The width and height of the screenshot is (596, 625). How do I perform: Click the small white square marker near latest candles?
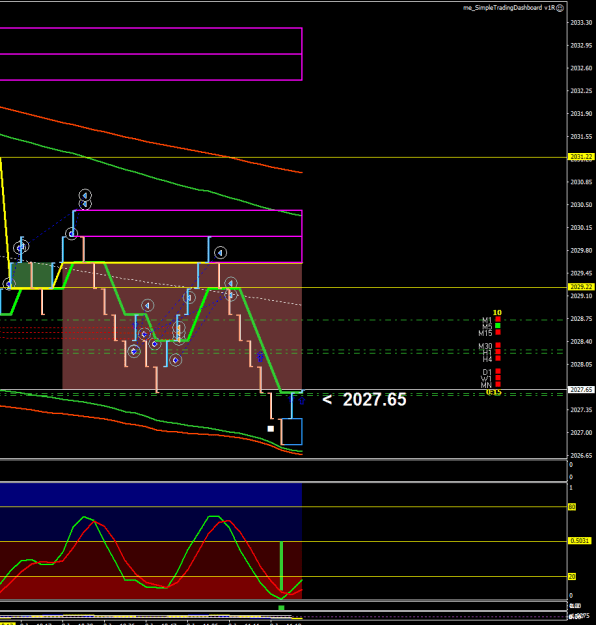point(271,429)
